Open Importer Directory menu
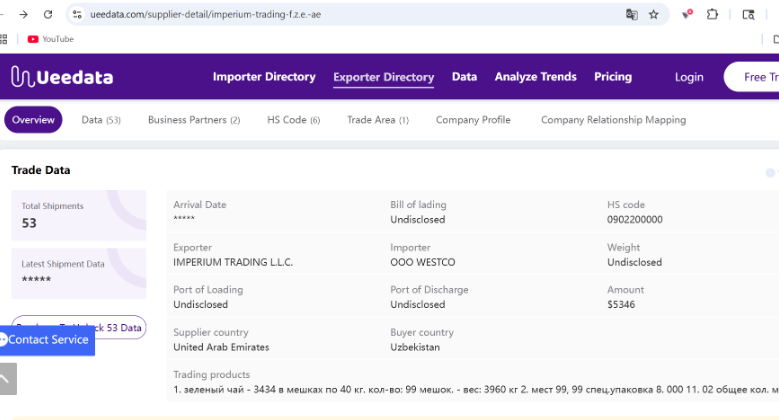 (264, 77)
